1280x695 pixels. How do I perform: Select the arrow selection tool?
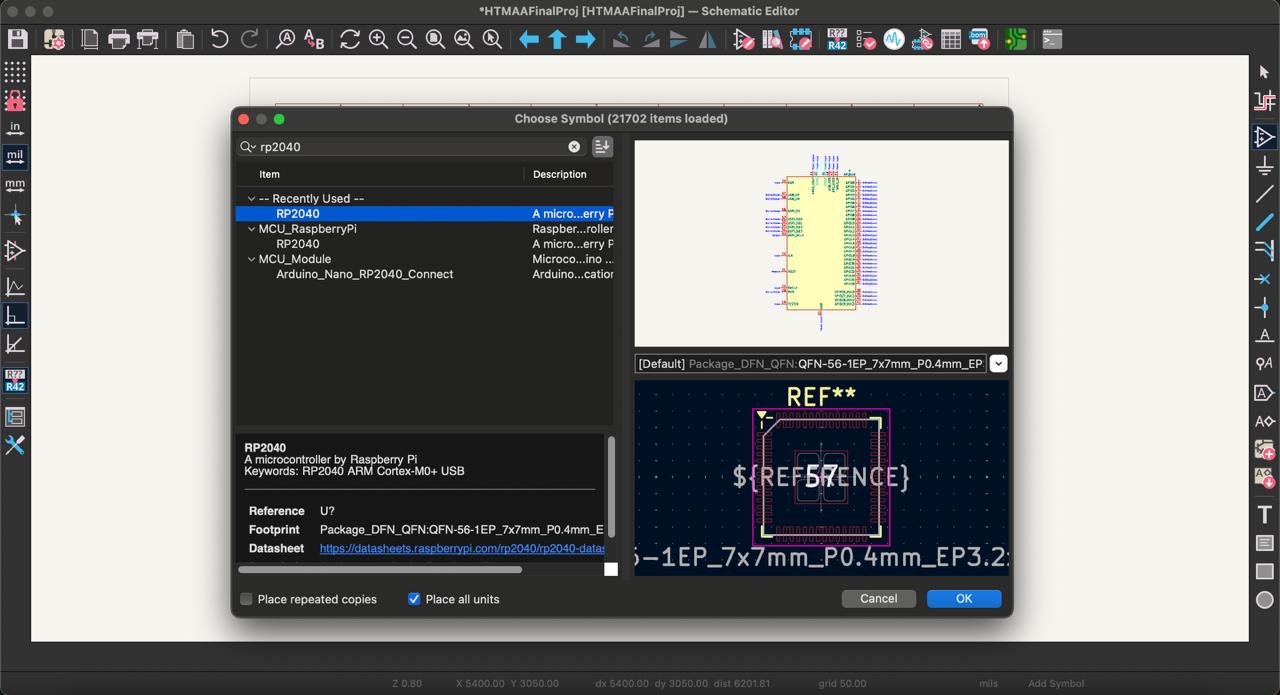click(1265, 72)
